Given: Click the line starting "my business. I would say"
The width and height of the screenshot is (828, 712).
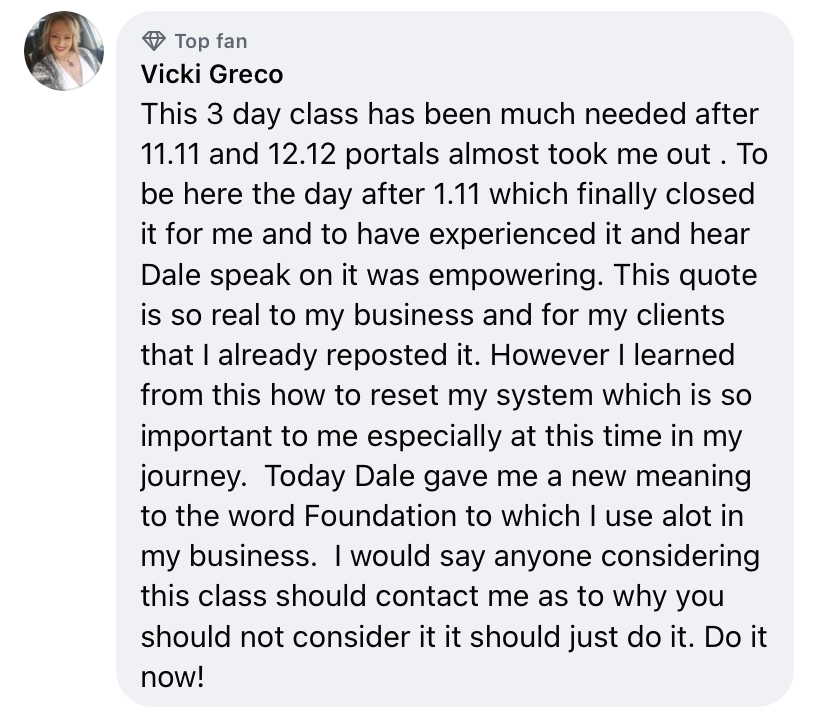Looking at the screenshot, I should click(449, 556).
